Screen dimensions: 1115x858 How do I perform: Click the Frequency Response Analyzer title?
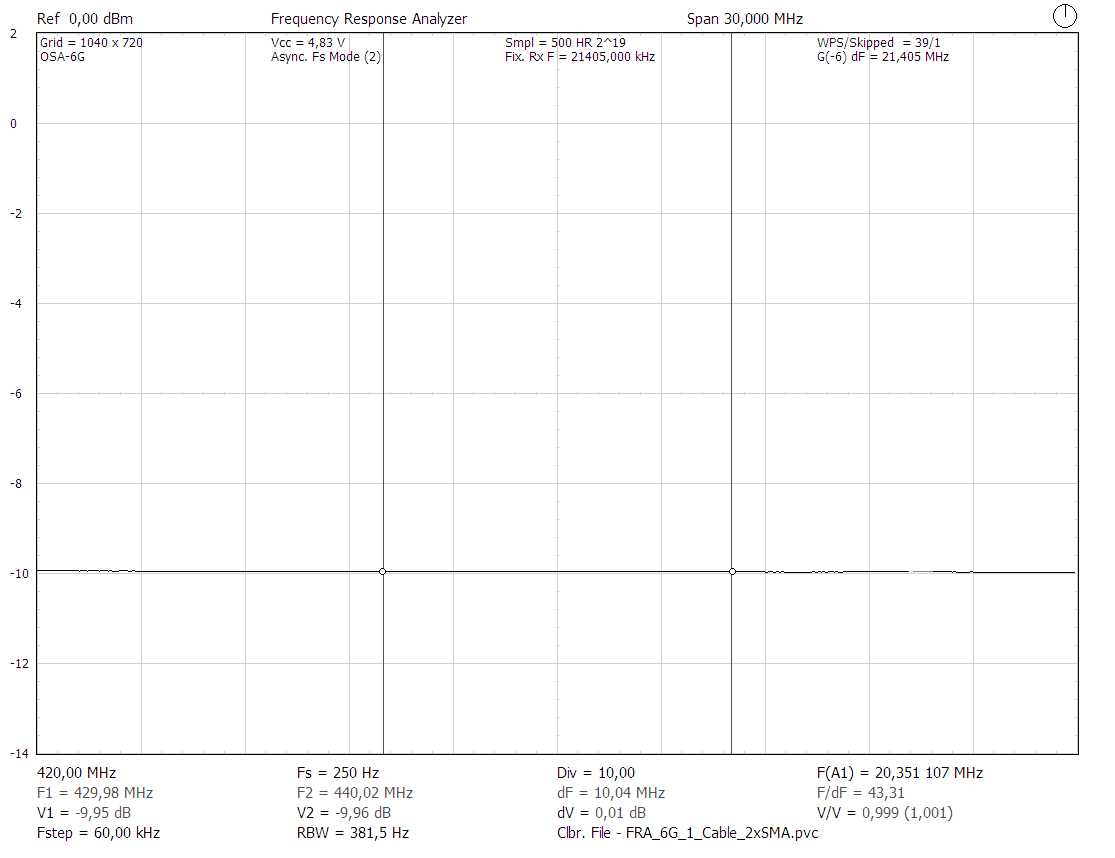pos(368,19)
